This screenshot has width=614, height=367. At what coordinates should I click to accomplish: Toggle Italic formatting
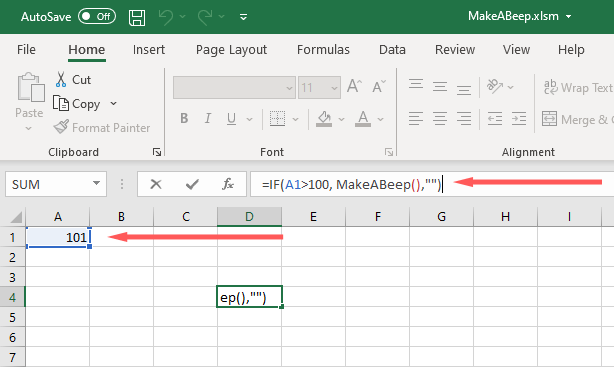click(x=208, y=118)
